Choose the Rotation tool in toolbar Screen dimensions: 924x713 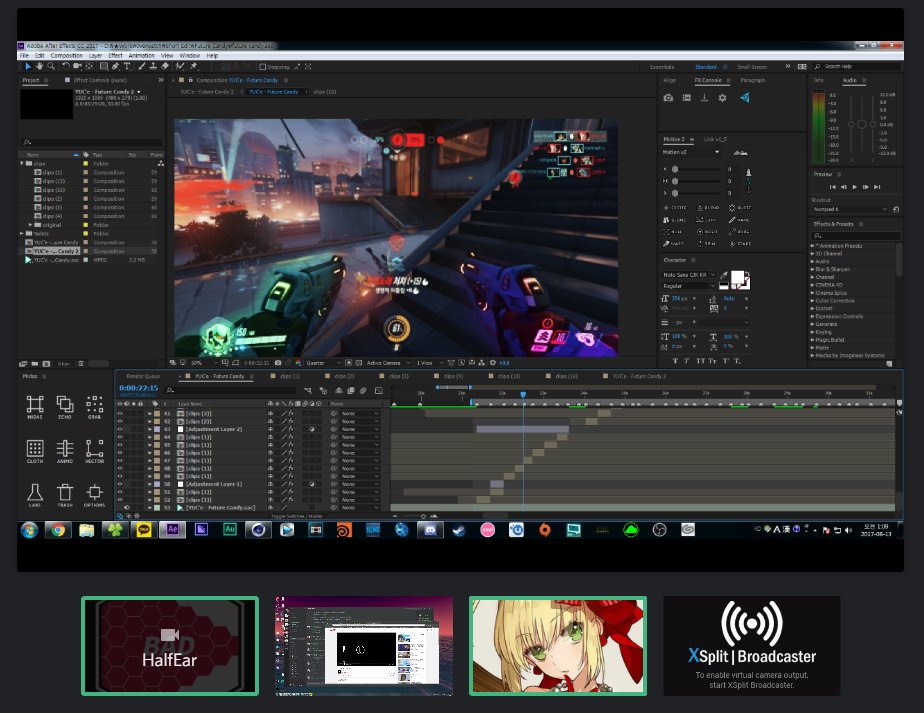[65, 67]
